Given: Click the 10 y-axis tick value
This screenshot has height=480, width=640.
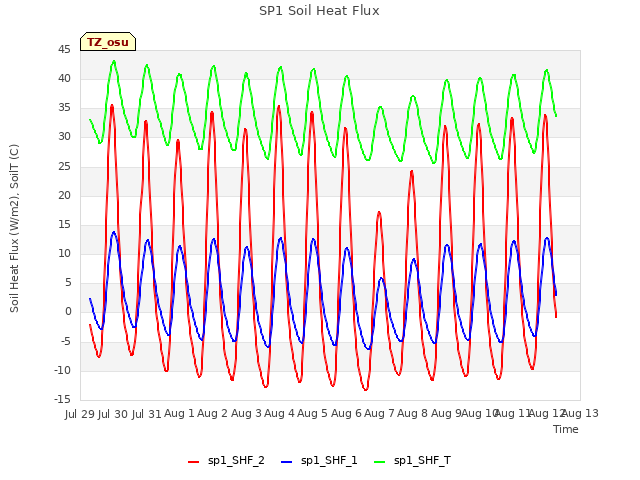Looking at the screenshot, I should pos(64,253).
